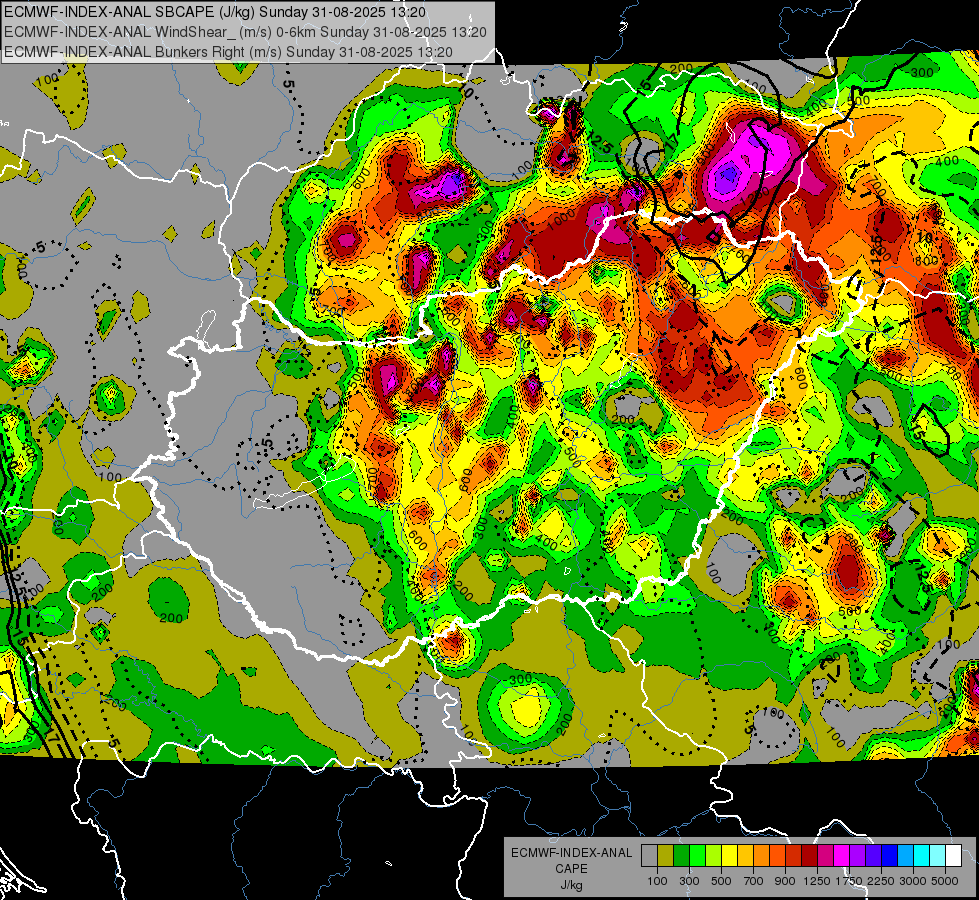Click the yellow-green legend swatch
Viewport: 979px width, 900px height.
coord(714,855)
